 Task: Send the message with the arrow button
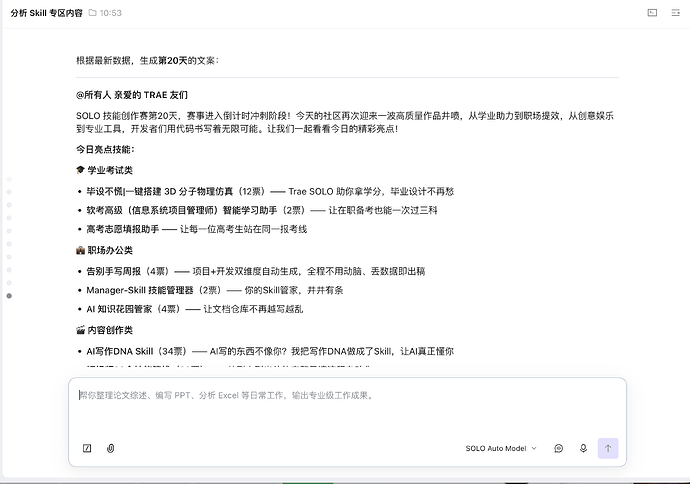click(608, 448)
